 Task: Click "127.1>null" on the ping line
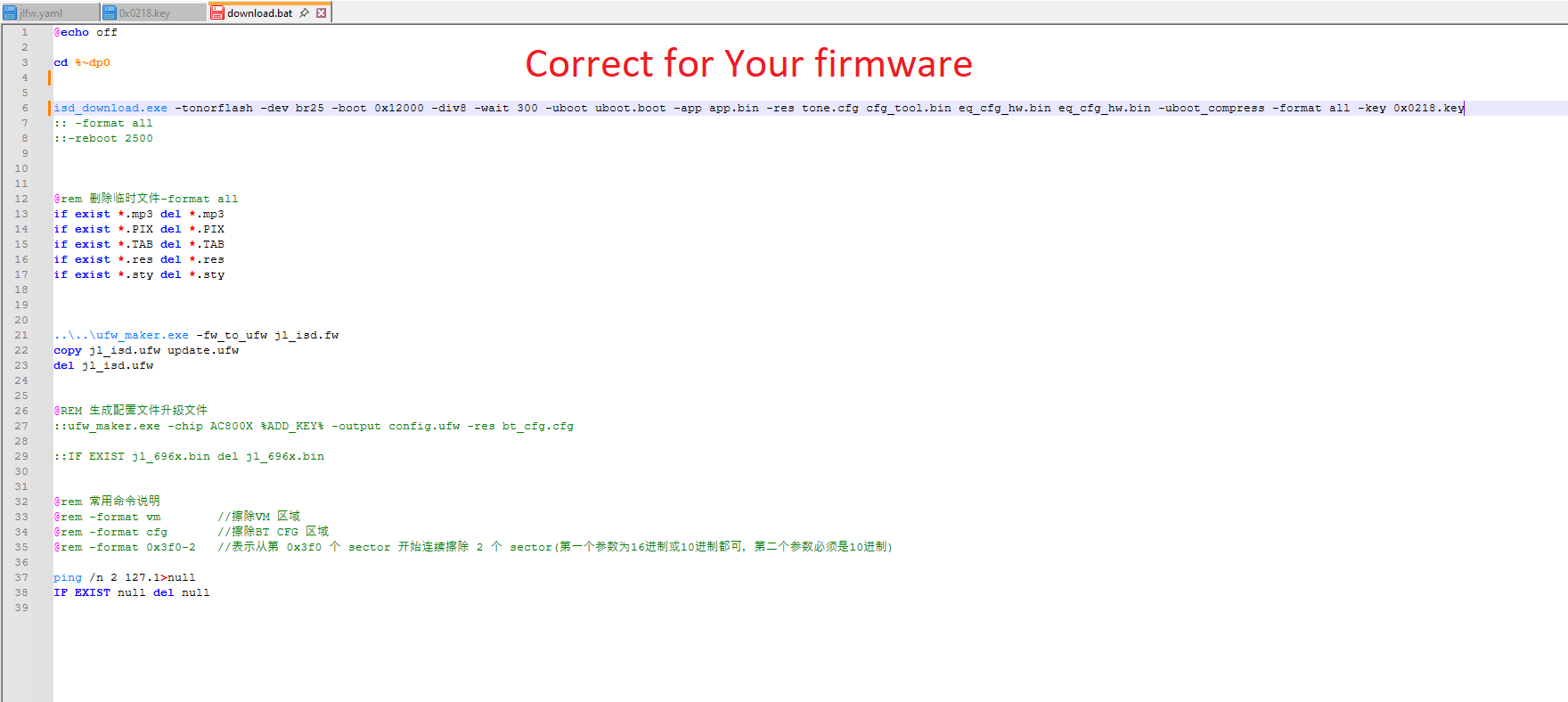160,577
